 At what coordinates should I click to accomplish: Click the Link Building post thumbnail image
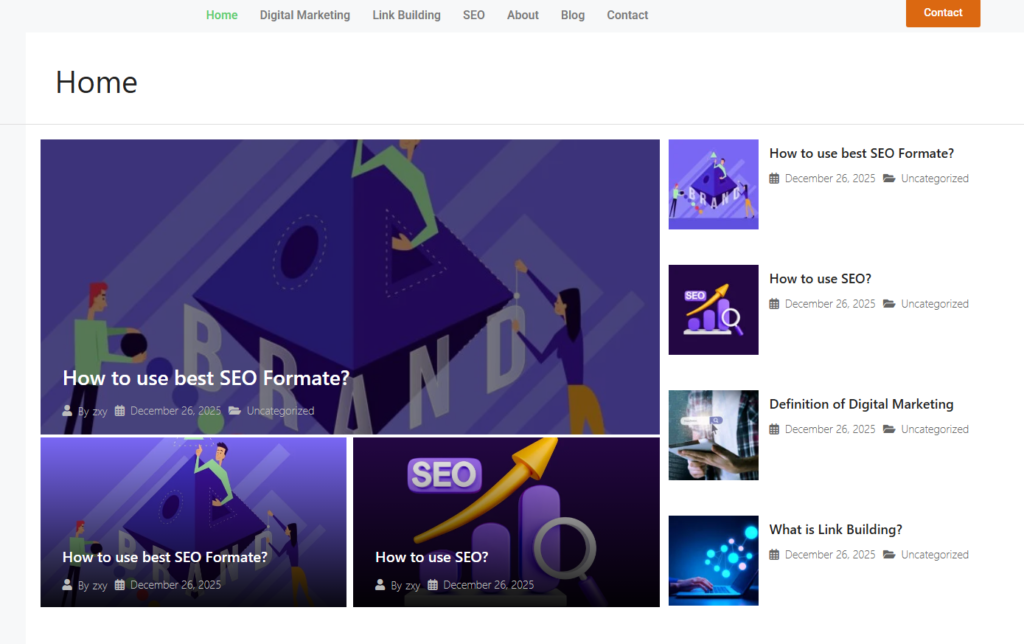click(x=713, y=560)
